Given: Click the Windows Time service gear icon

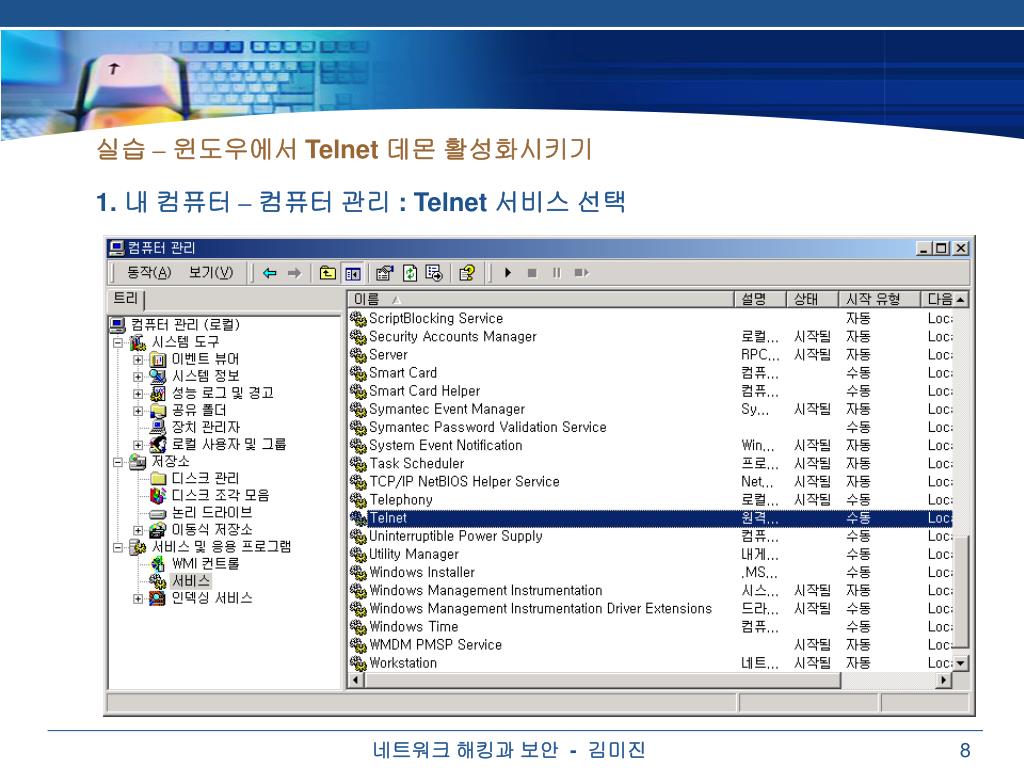Looking at the screenshot, I should click(x=358, y=627).
